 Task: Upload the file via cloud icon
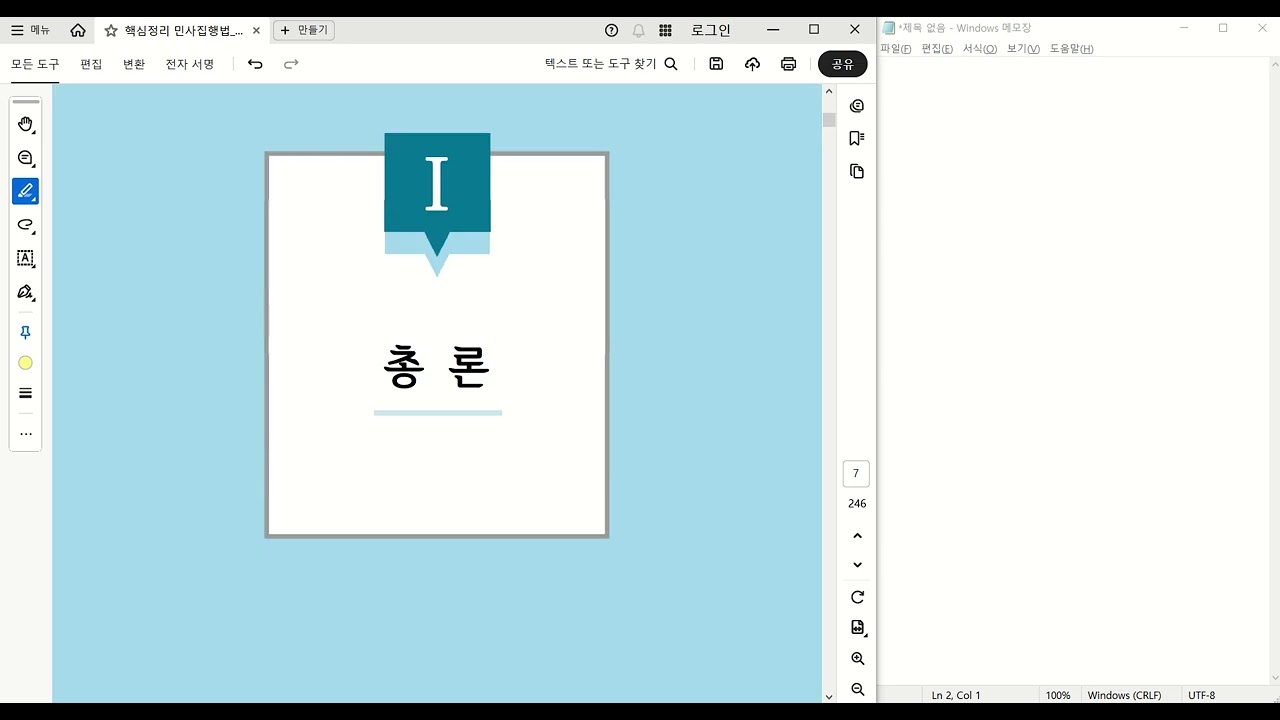pos(752,64)
